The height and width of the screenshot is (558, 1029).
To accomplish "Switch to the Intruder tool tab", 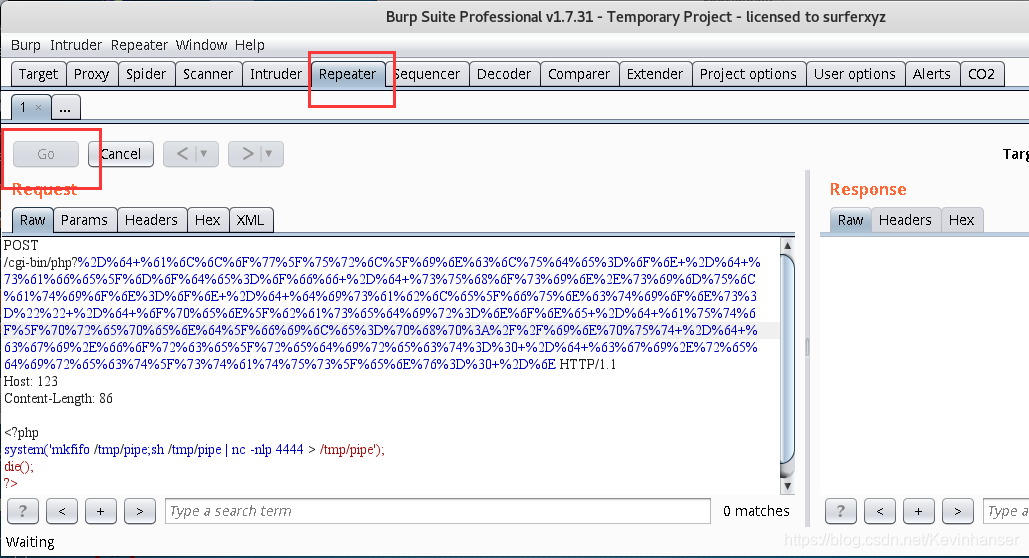I will coord(276,74).
